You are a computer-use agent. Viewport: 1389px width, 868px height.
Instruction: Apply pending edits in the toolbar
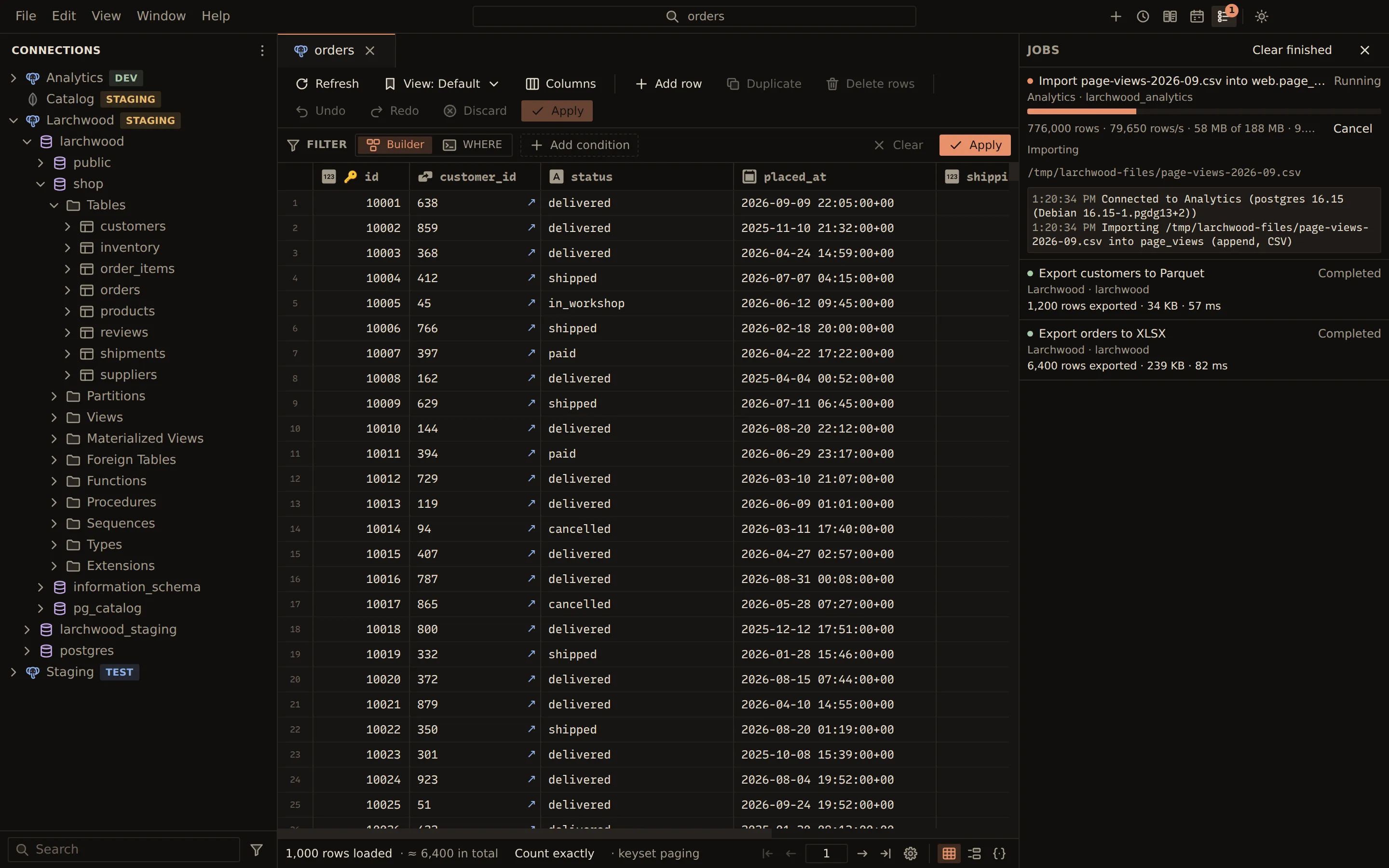[557, 111]
